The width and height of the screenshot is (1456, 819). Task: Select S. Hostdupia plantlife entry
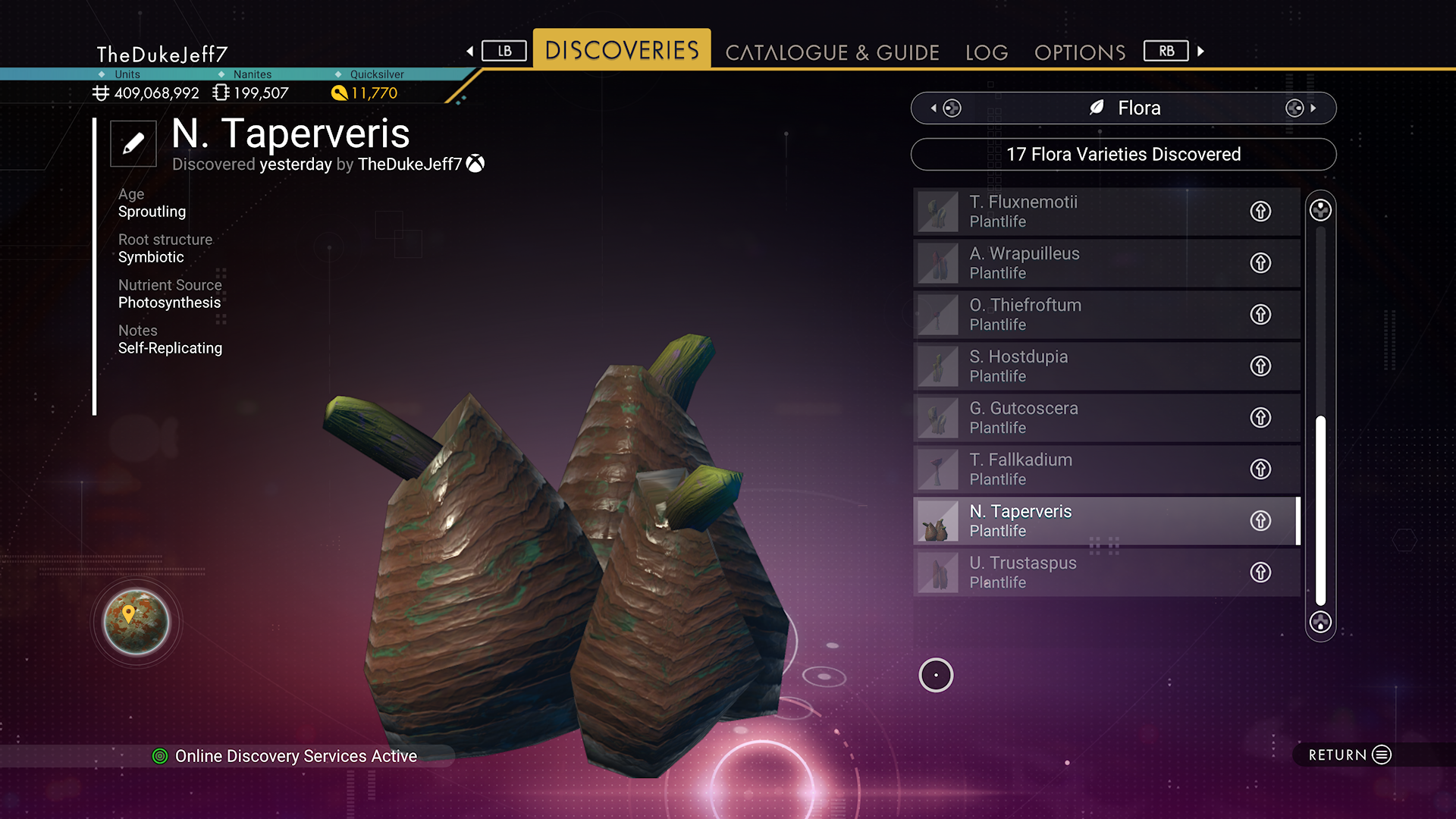pyautogui.click(x=1106, y=366)
